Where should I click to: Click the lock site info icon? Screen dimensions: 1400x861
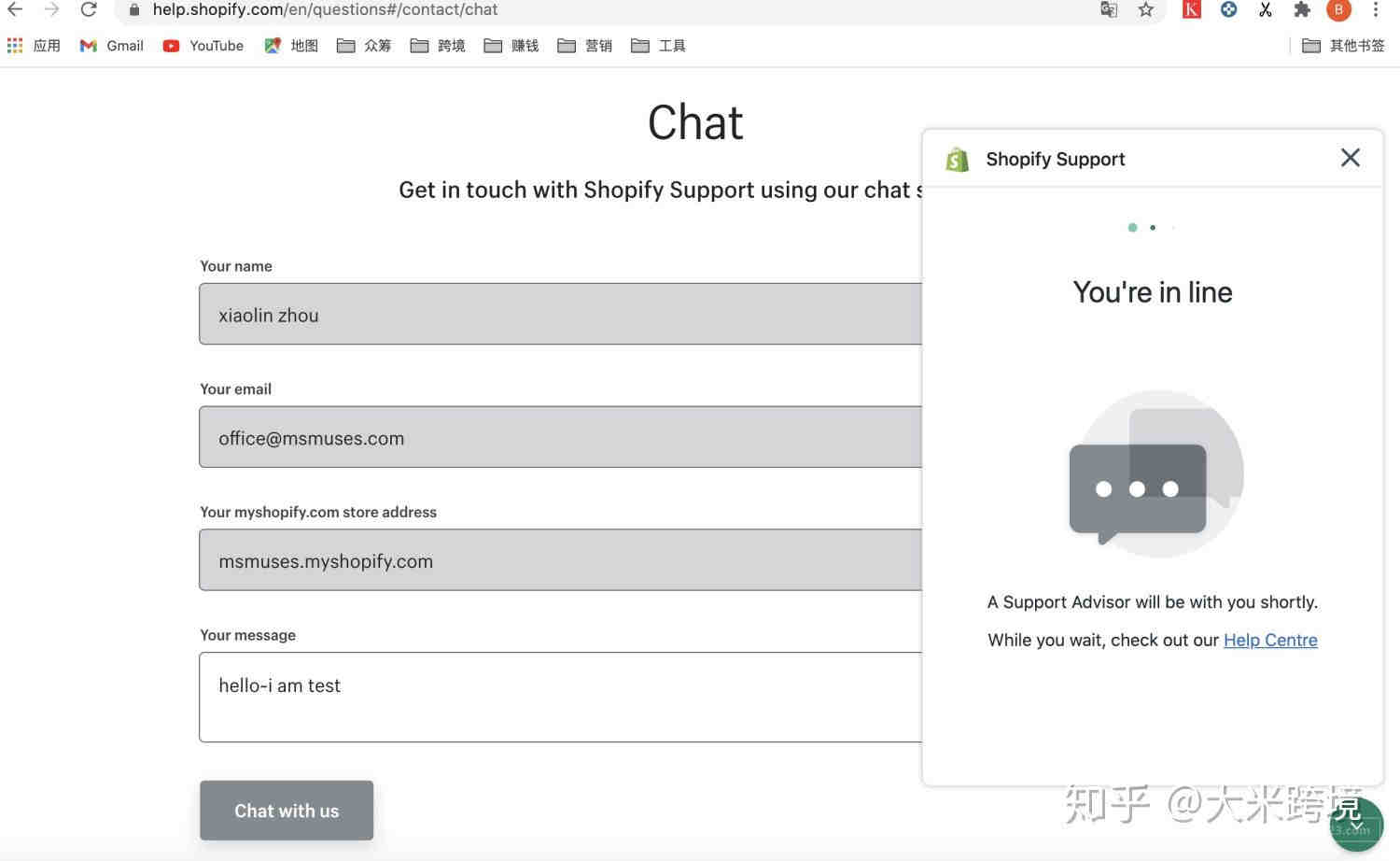point(134,9)
